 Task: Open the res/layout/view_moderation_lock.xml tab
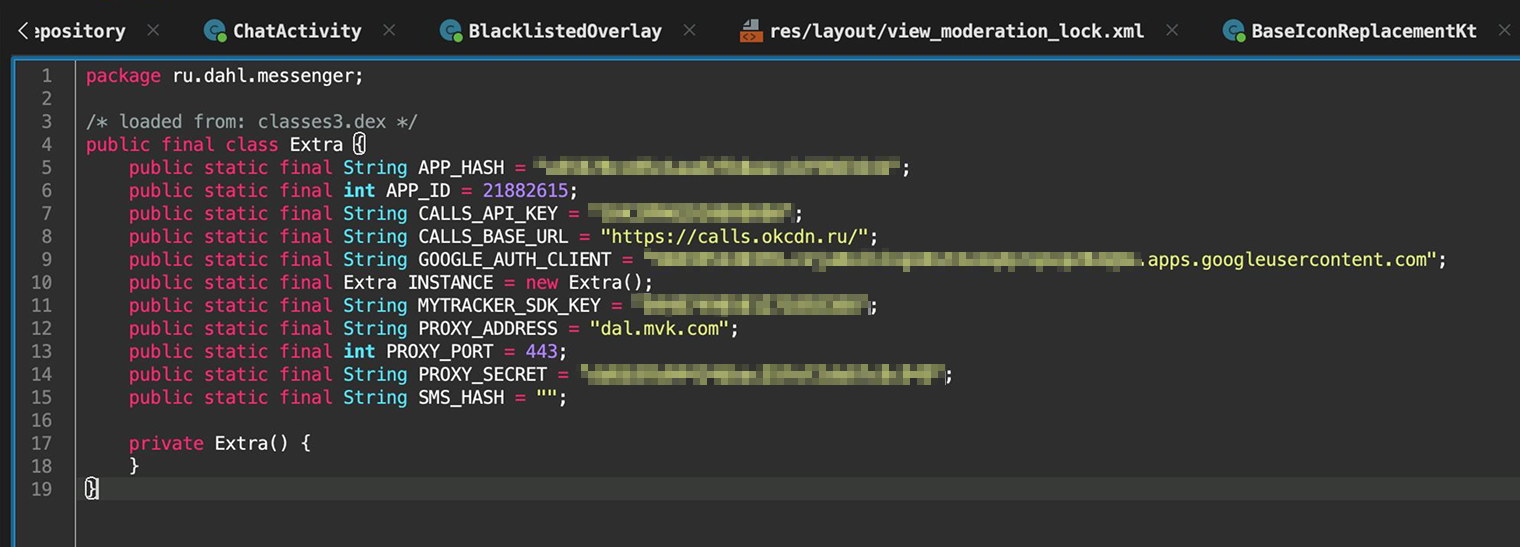[956, 31]
